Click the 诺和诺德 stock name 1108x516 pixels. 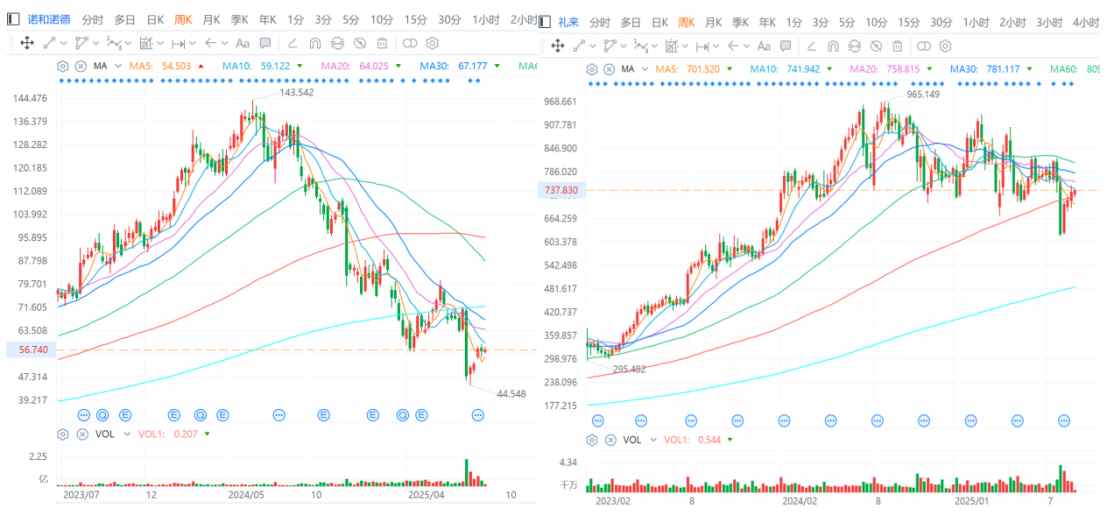49,20
